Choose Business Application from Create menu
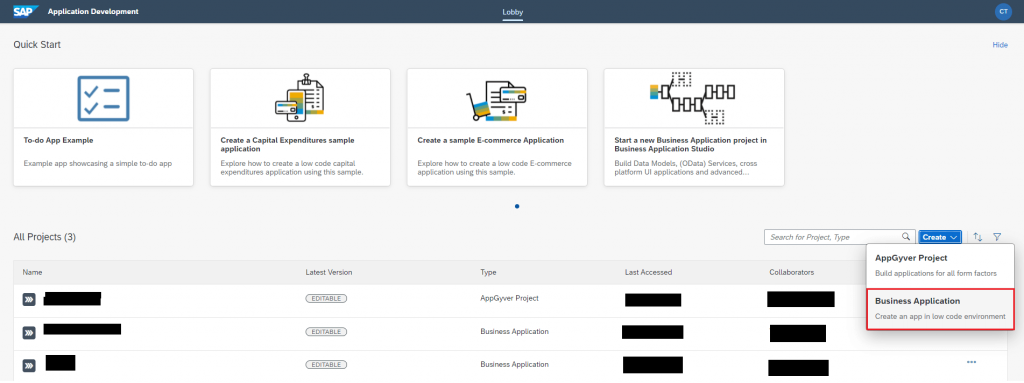Image resolution: width=1024 pixels, height=383 pixels. [940, 308]
